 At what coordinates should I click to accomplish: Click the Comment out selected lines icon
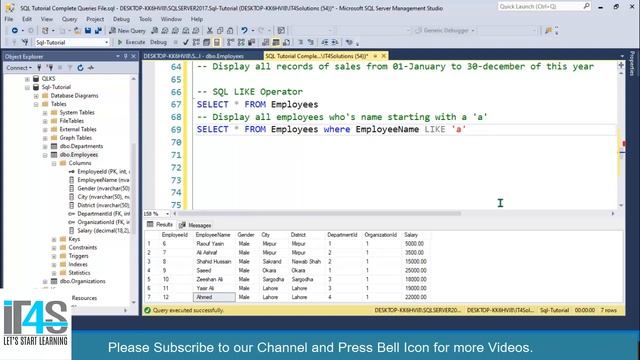click(x=300, y=42)
